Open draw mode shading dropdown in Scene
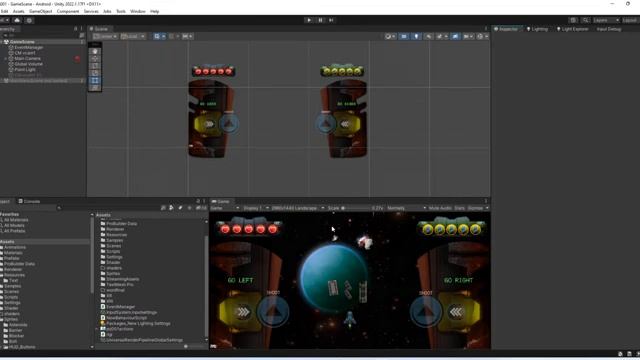This screenshot has height=360, width=640. [x=390, y=36]
